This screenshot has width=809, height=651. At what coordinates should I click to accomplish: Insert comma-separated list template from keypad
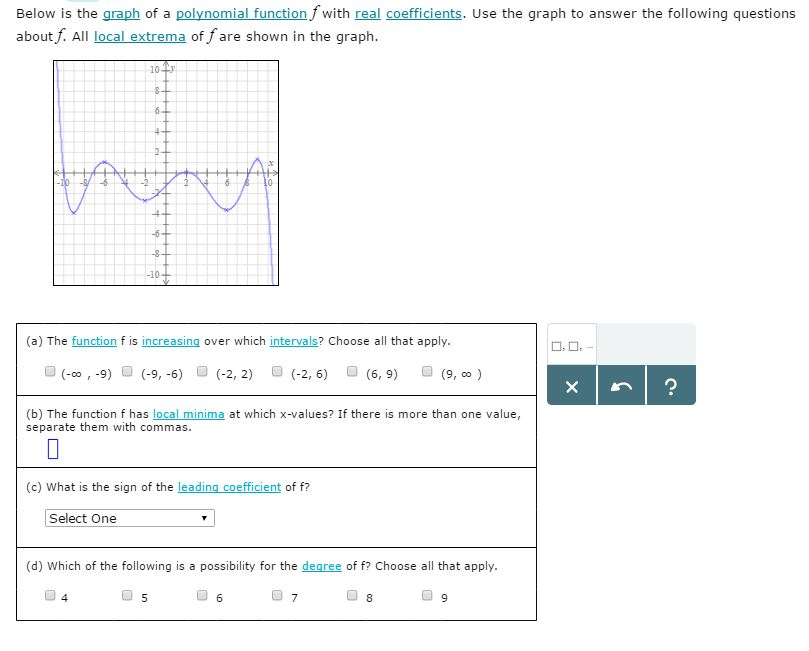coord(572,346)
